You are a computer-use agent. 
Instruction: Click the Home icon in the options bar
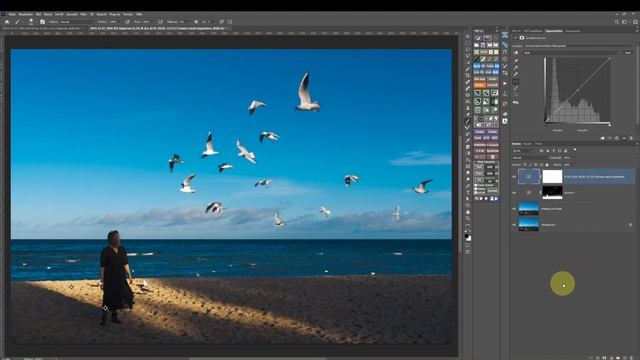pos(7,22)
